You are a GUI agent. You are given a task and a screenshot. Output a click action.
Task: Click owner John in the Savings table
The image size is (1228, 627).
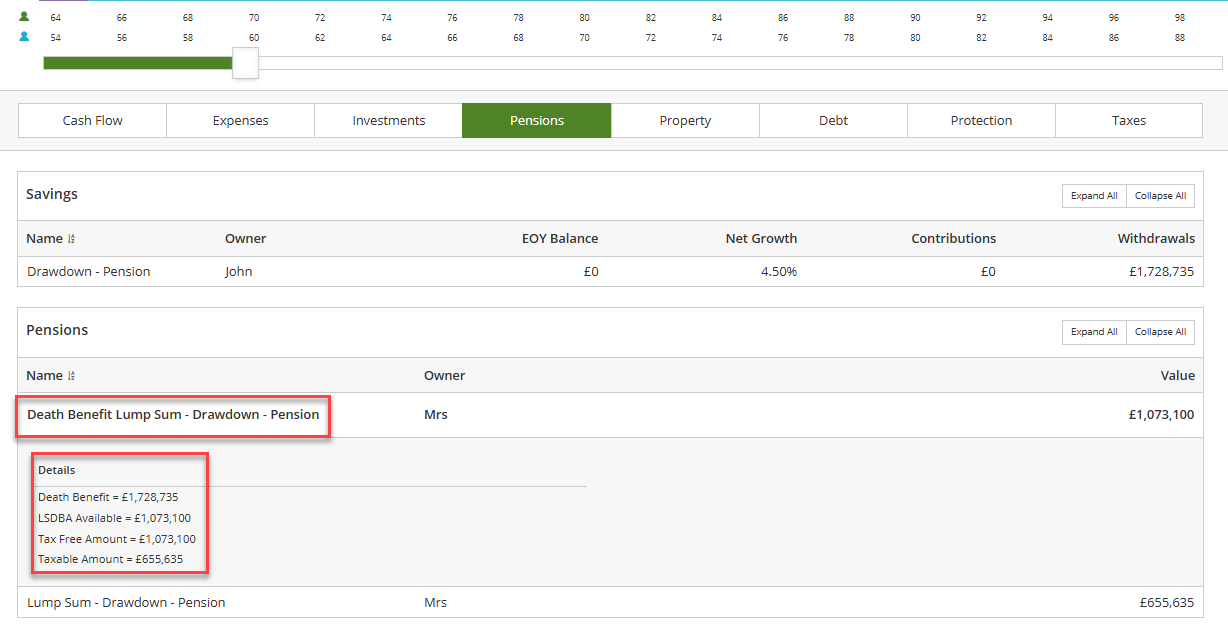pos(238,272)
